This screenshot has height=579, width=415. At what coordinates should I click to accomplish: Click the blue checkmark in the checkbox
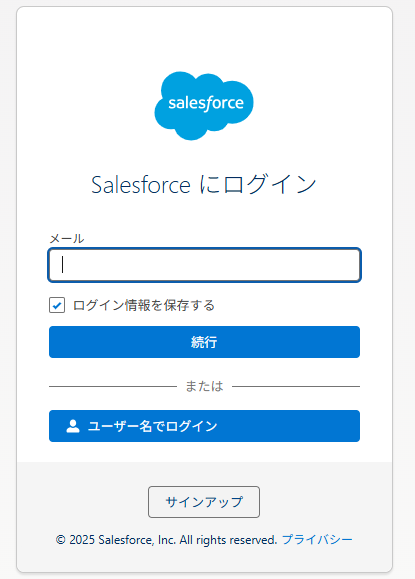point(57,306)
